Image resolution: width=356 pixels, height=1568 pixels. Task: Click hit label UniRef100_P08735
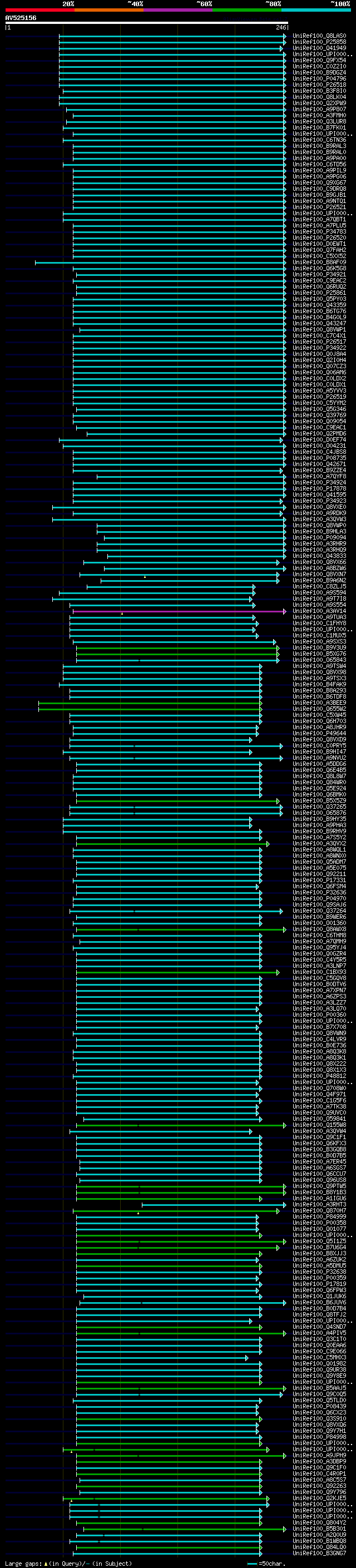(x=319, y=458)
